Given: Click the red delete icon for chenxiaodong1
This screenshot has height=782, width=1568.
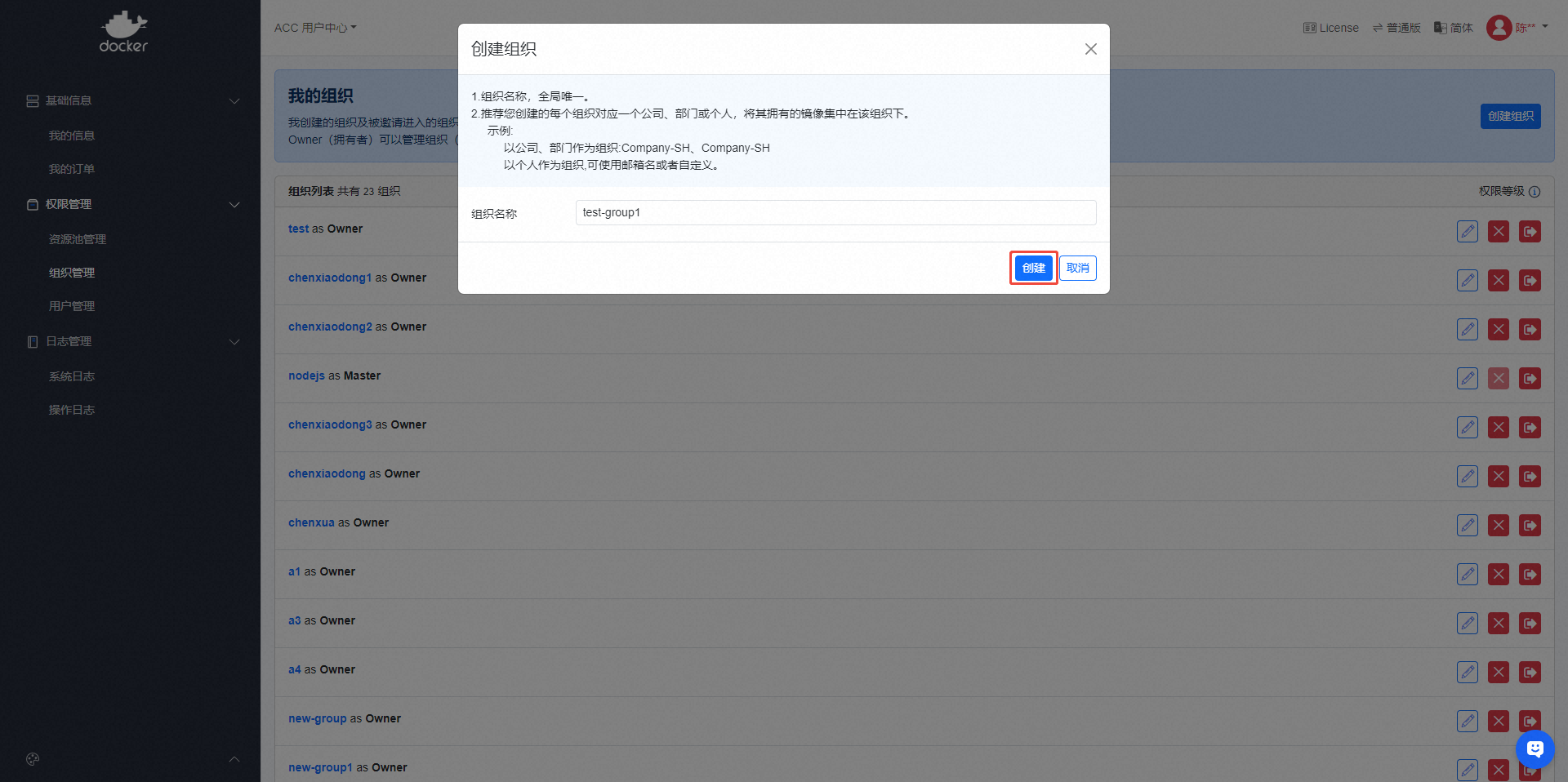Looking at the screenshot, I should pyautogui.click(x=1498, y=281).
